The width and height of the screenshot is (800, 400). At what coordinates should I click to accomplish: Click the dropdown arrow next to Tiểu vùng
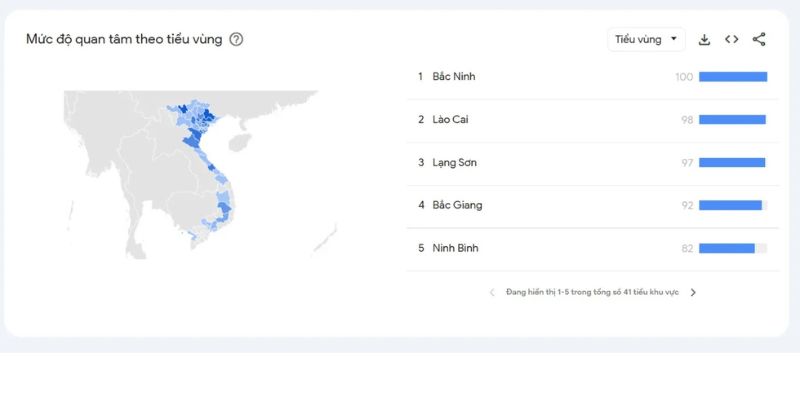pyautogui.click(x=673, y=39)
